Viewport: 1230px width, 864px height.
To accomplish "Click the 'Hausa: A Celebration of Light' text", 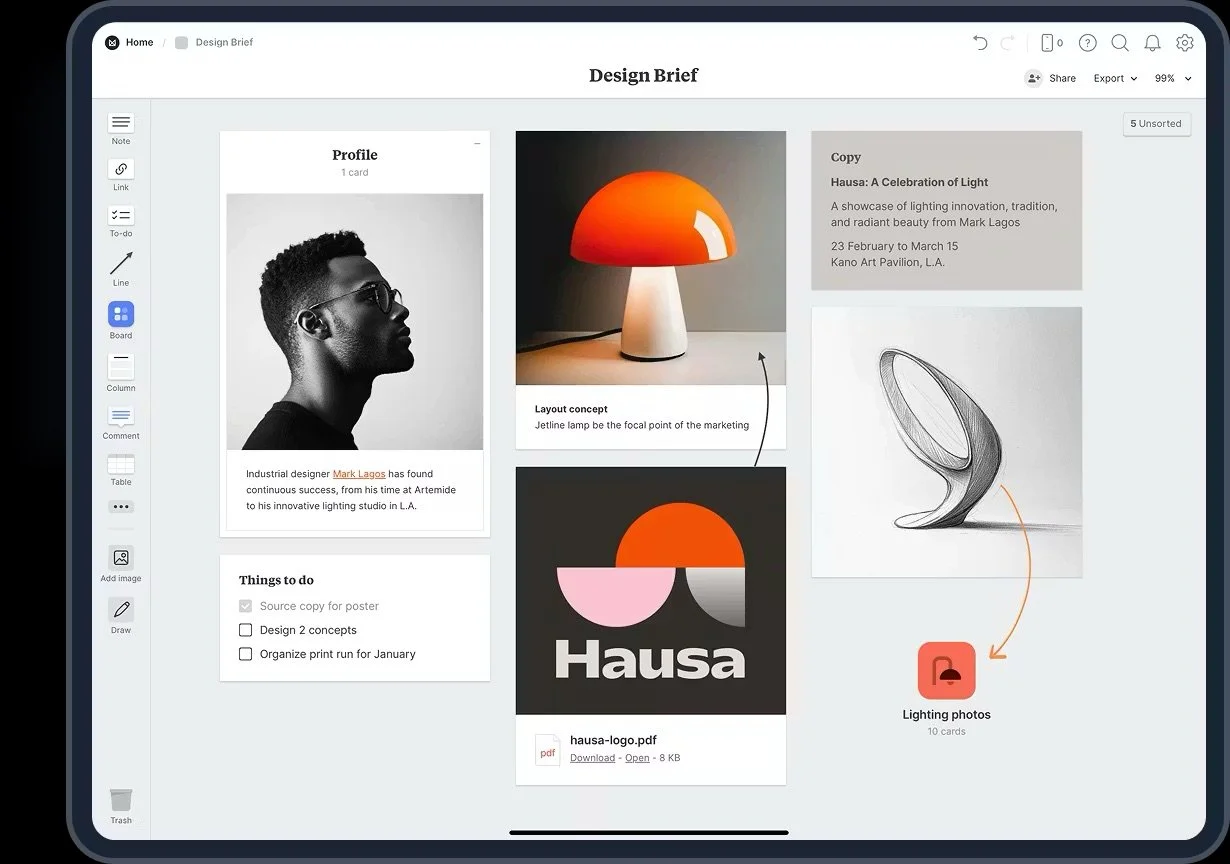I will [909, 182].
